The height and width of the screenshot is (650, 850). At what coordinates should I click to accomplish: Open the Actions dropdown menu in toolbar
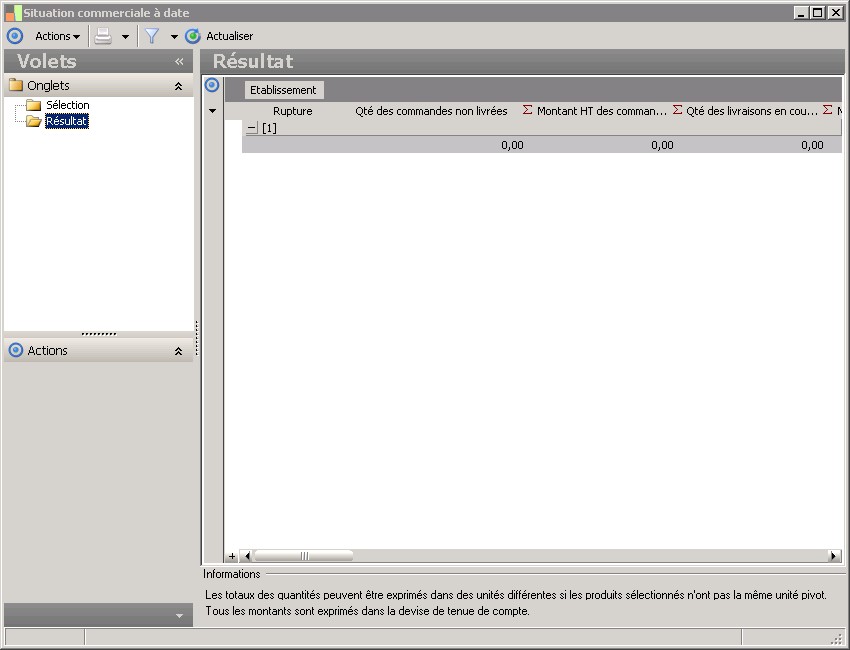tap(57, 36)
